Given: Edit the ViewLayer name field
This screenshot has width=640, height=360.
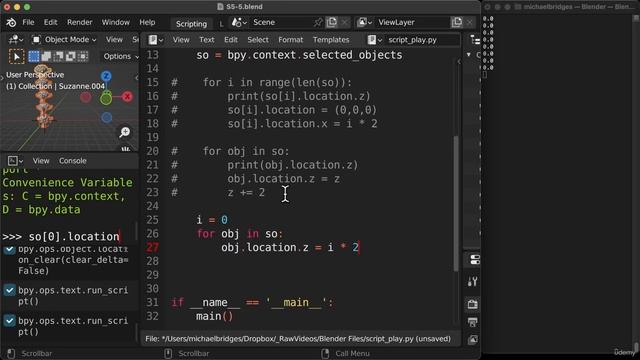Looking at the screenshot, I should click(412, 22).
